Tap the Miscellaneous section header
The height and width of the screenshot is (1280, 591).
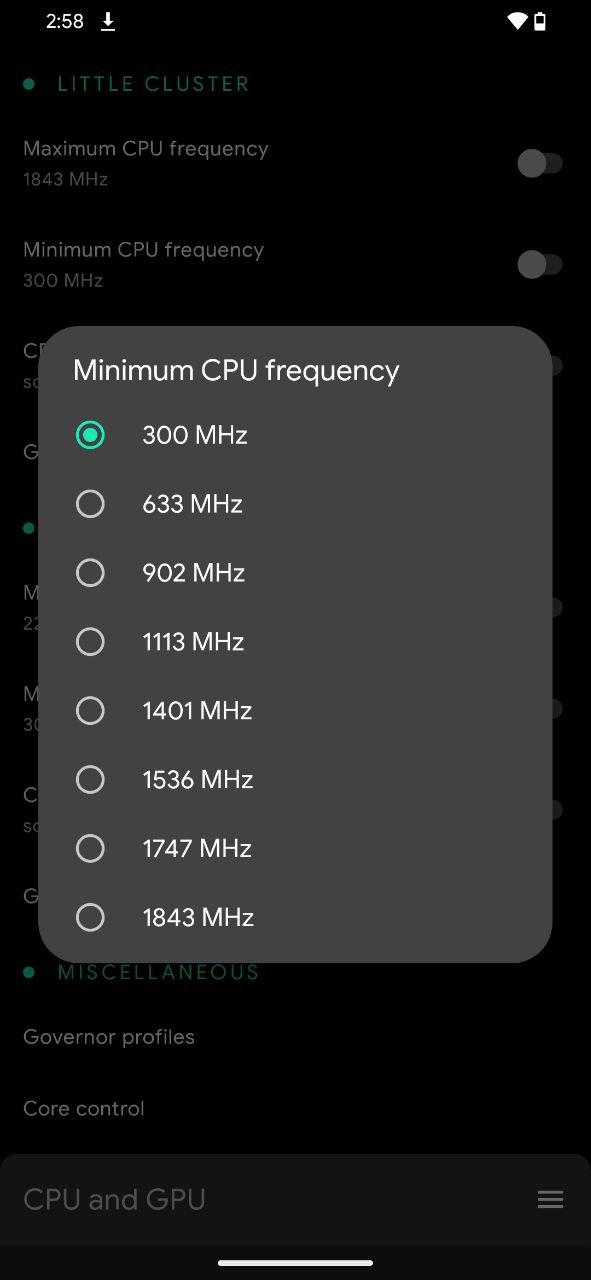coord(159,972)
